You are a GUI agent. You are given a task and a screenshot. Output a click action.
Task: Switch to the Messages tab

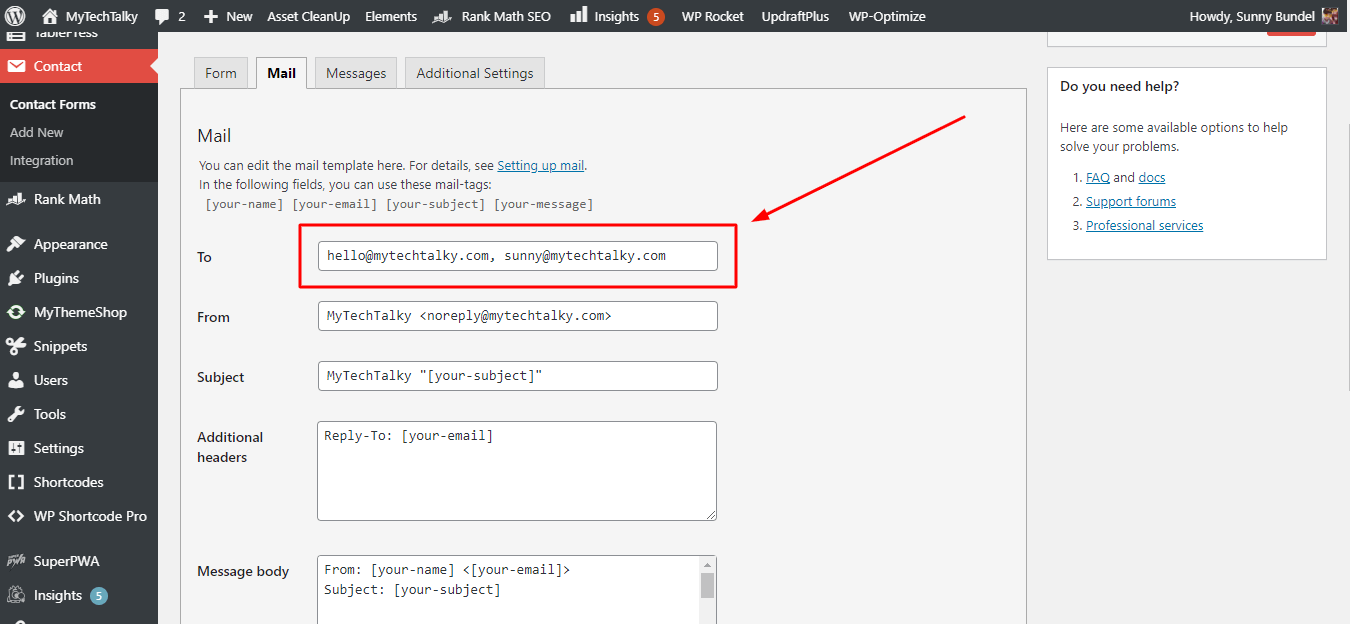(x=355, y=72)
